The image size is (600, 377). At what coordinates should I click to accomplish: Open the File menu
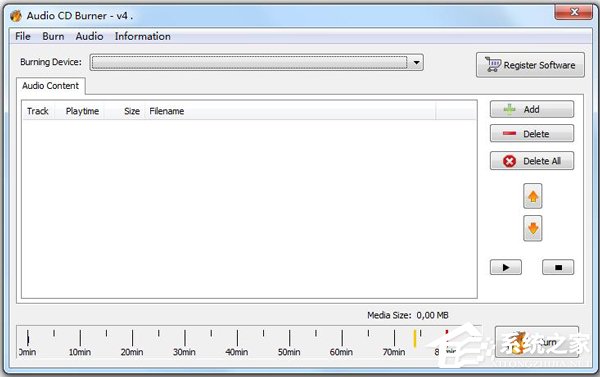point(23,36)
